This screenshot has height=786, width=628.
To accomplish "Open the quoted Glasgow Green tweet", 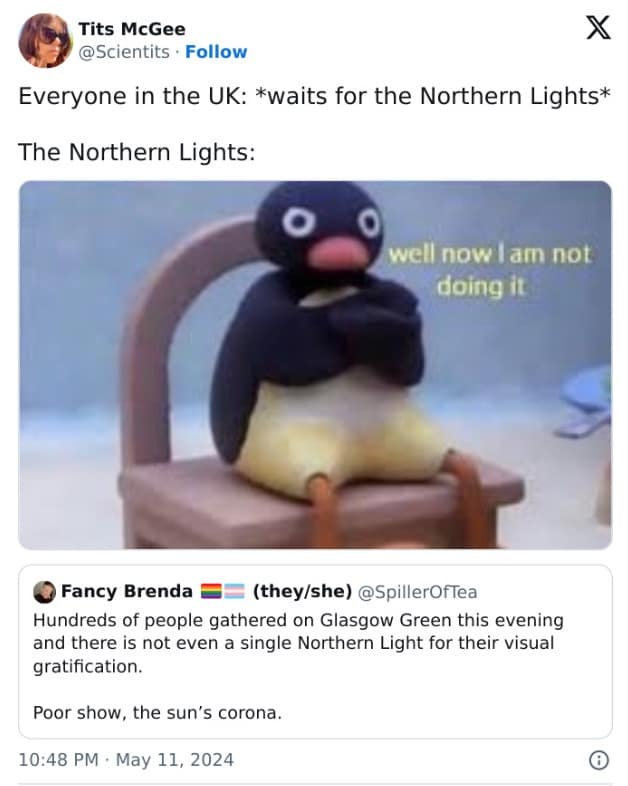I will coord(315,652).
